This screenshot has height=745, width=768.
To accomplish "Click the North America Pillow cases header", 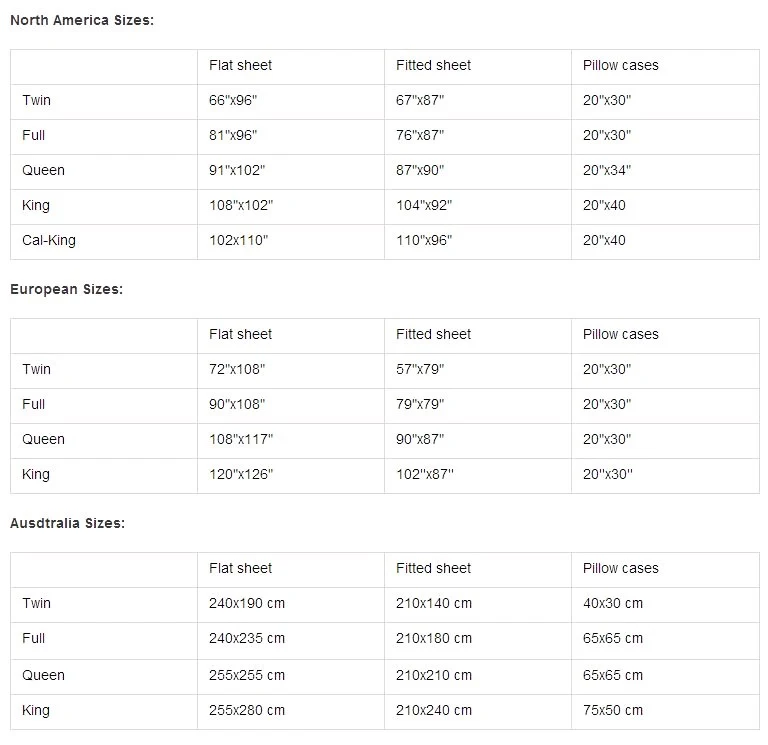I will [621, 65].
